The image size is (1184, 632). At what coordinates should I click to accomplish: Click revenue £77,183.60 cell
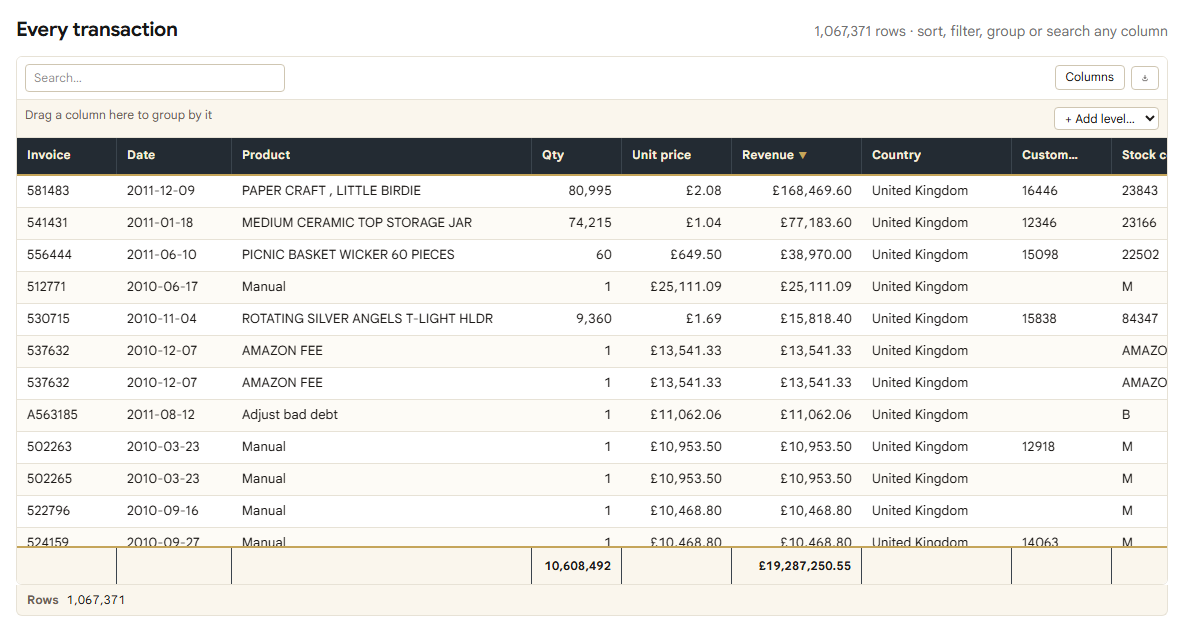coord(797,223)
